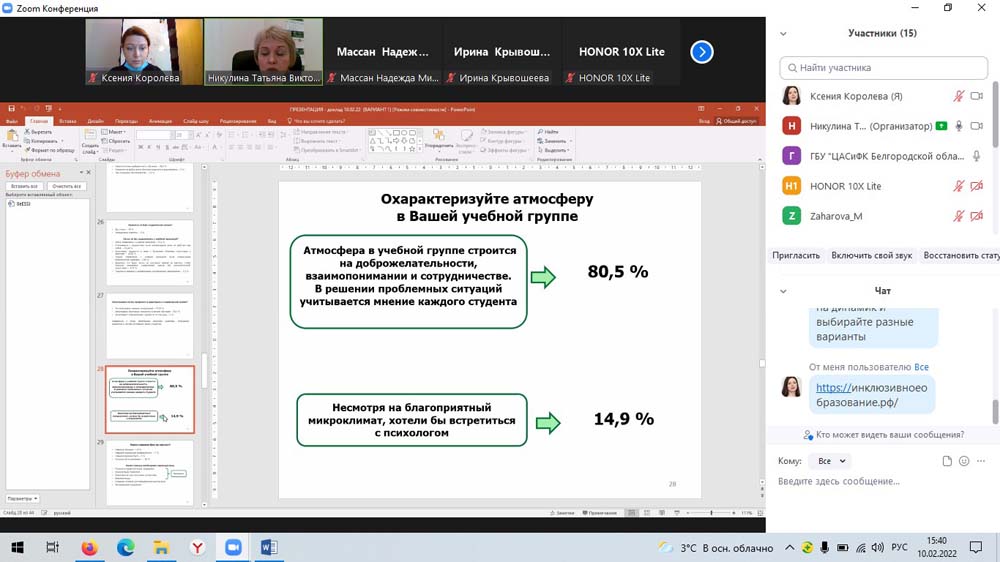Click the file attachment icon in chat

tap(947, 461)
